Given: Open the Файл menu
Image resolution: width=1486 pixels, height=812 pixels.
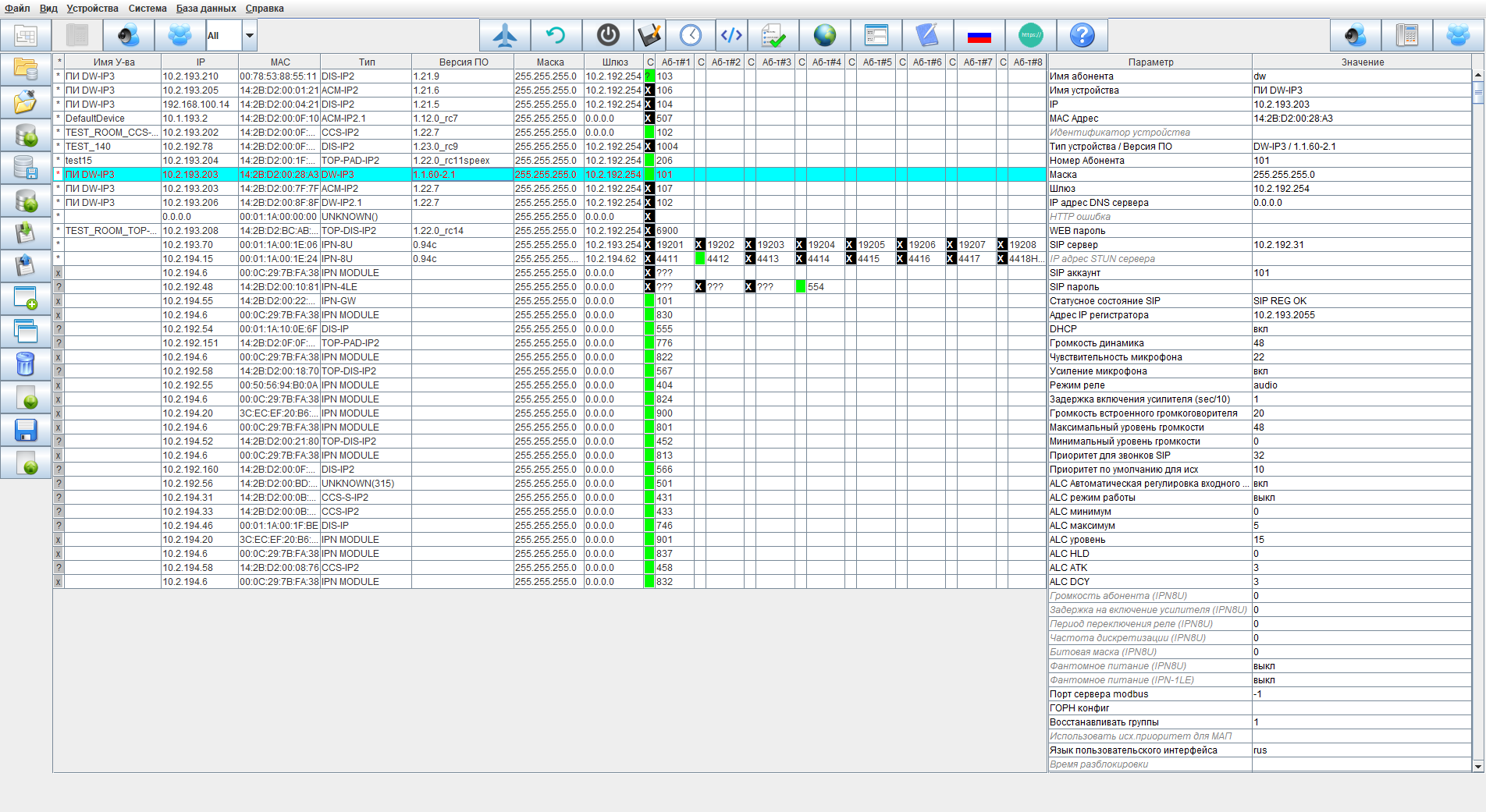Looking at the screenshot, I should point(17,9).
